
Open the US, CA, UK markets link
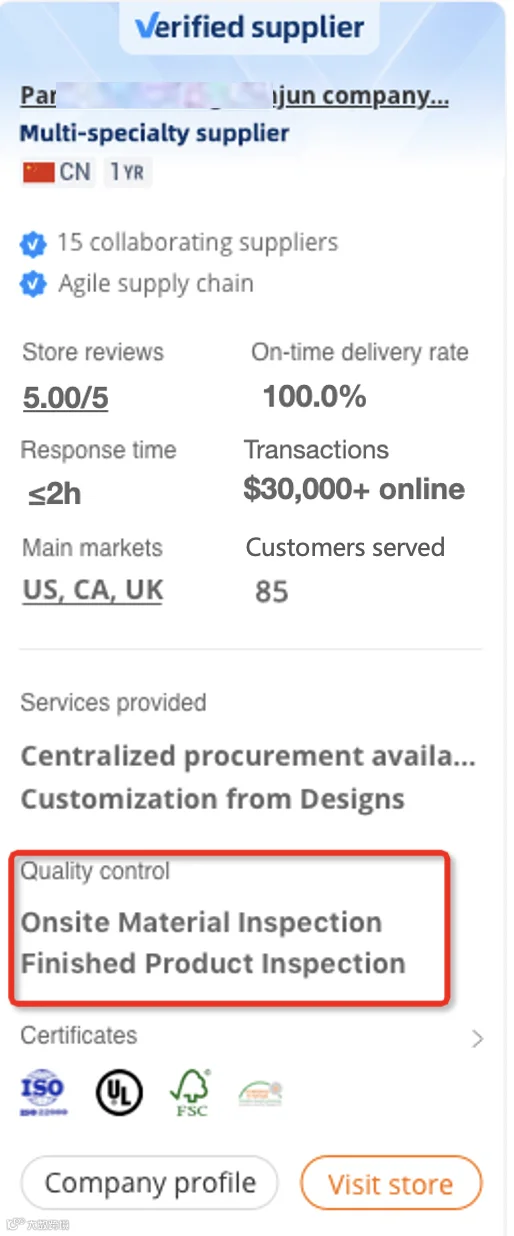[93, 590]
